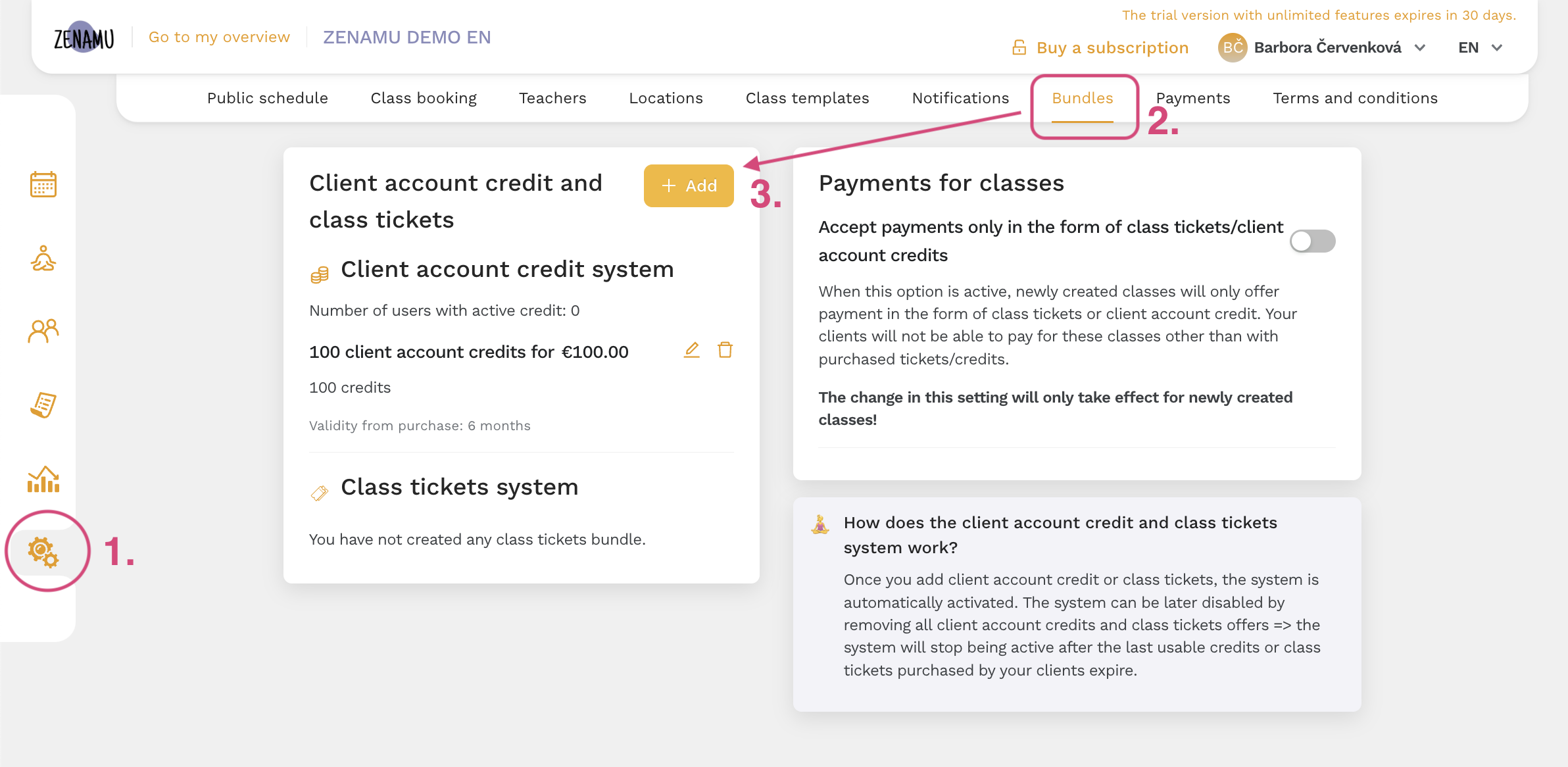Open Barbora Červenková account dropdown
Screen dimensions: 1568x767
coord(1322,48)
